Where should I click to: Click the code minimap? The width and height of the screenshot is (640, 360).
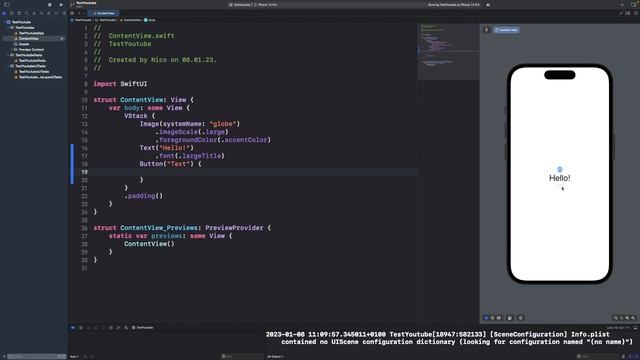click(x=448, y=51)
